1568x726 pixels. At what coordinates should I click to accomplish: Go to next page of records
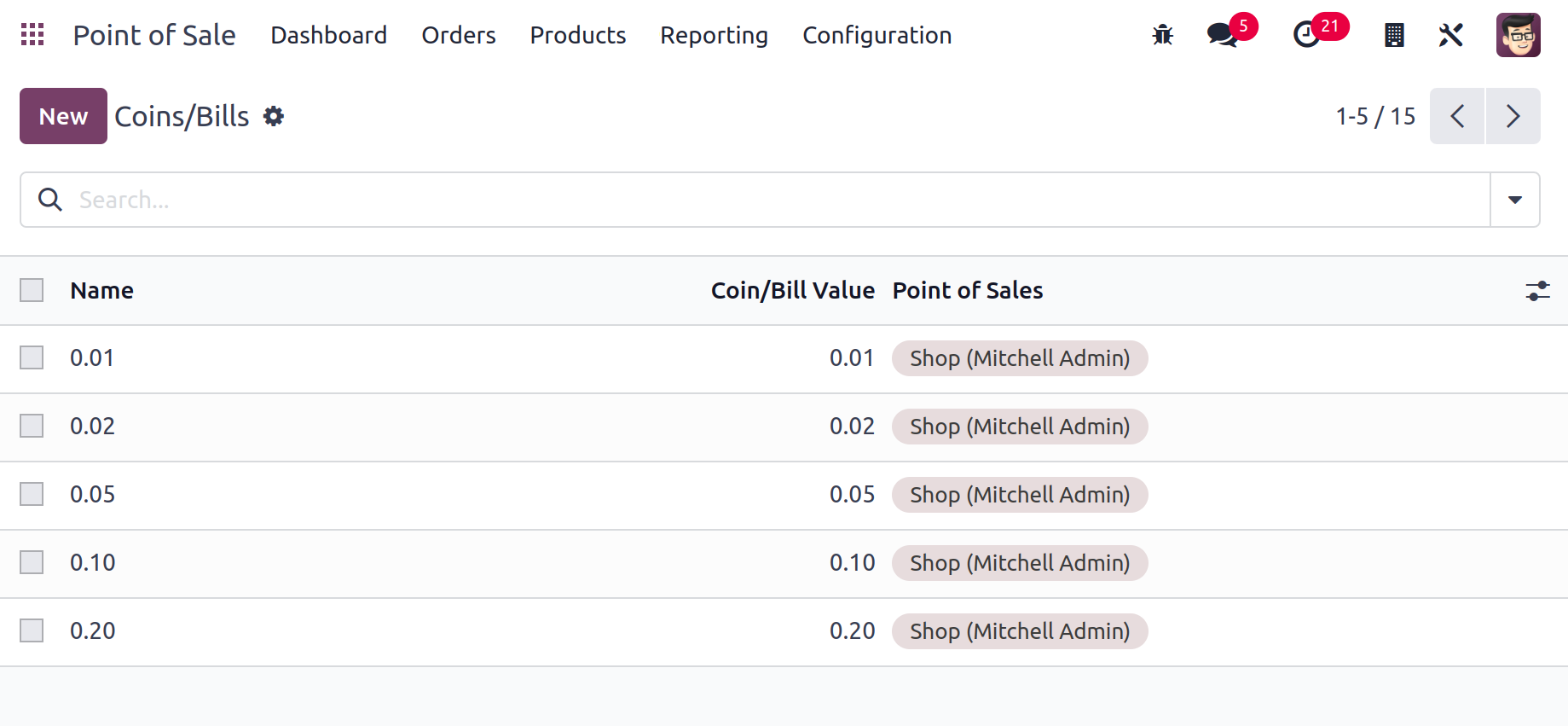coord(1513,116)
